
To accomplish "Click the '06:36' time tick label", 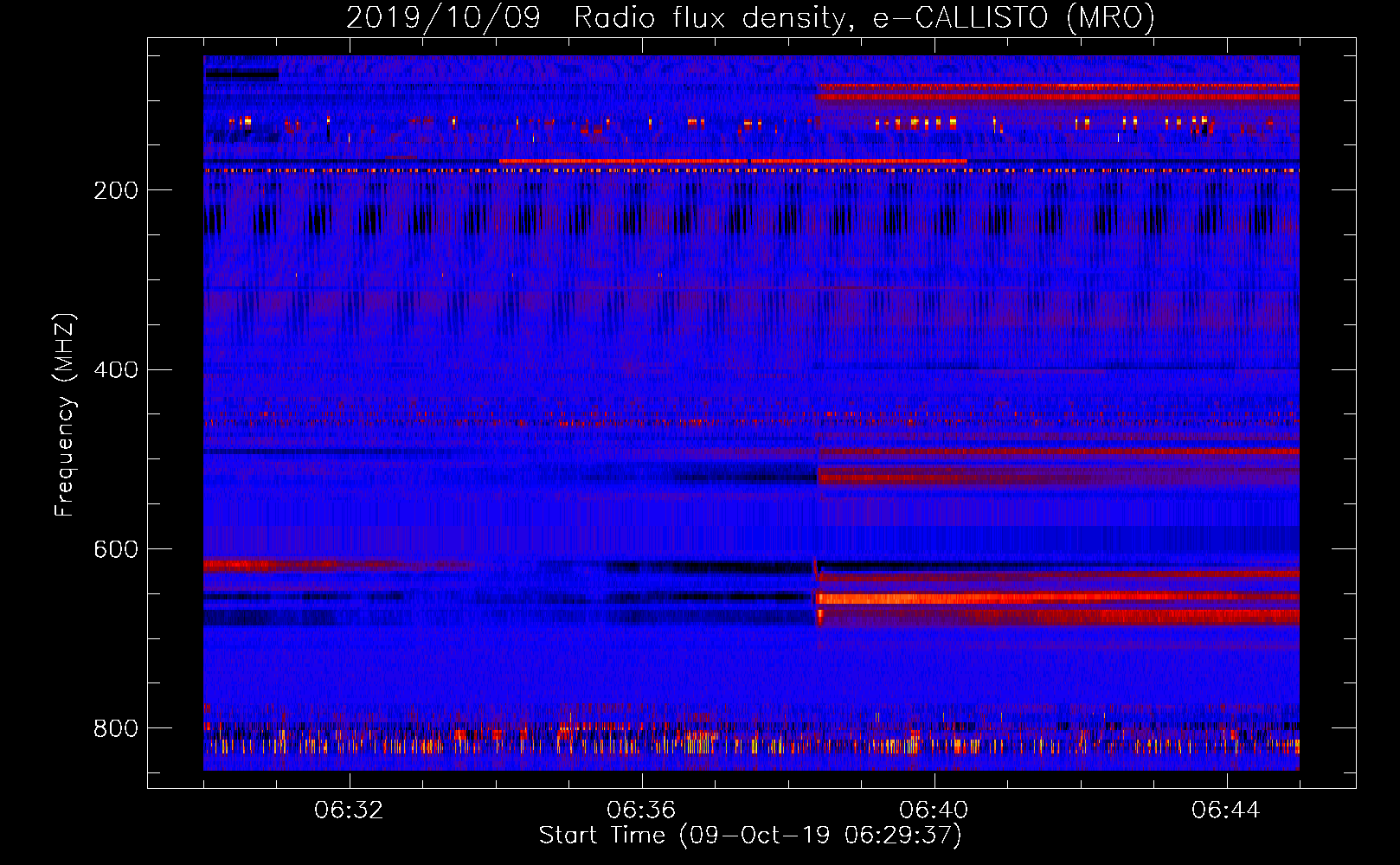I will (x=641, y=811).
